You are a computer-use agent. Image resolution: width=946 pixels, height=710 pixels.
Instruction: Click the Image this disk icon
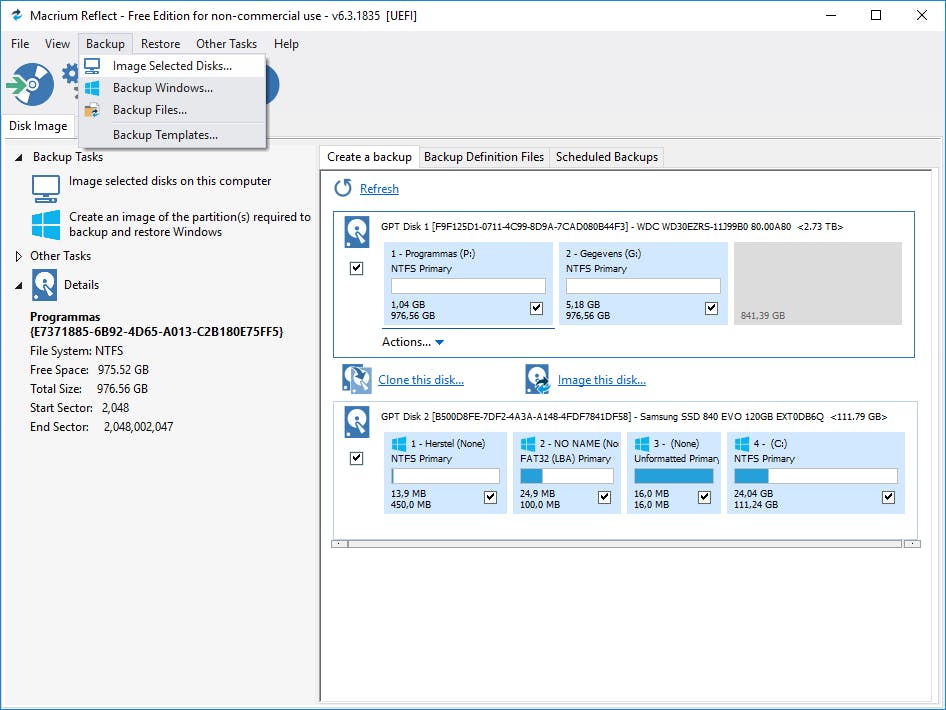coord(538,379)
